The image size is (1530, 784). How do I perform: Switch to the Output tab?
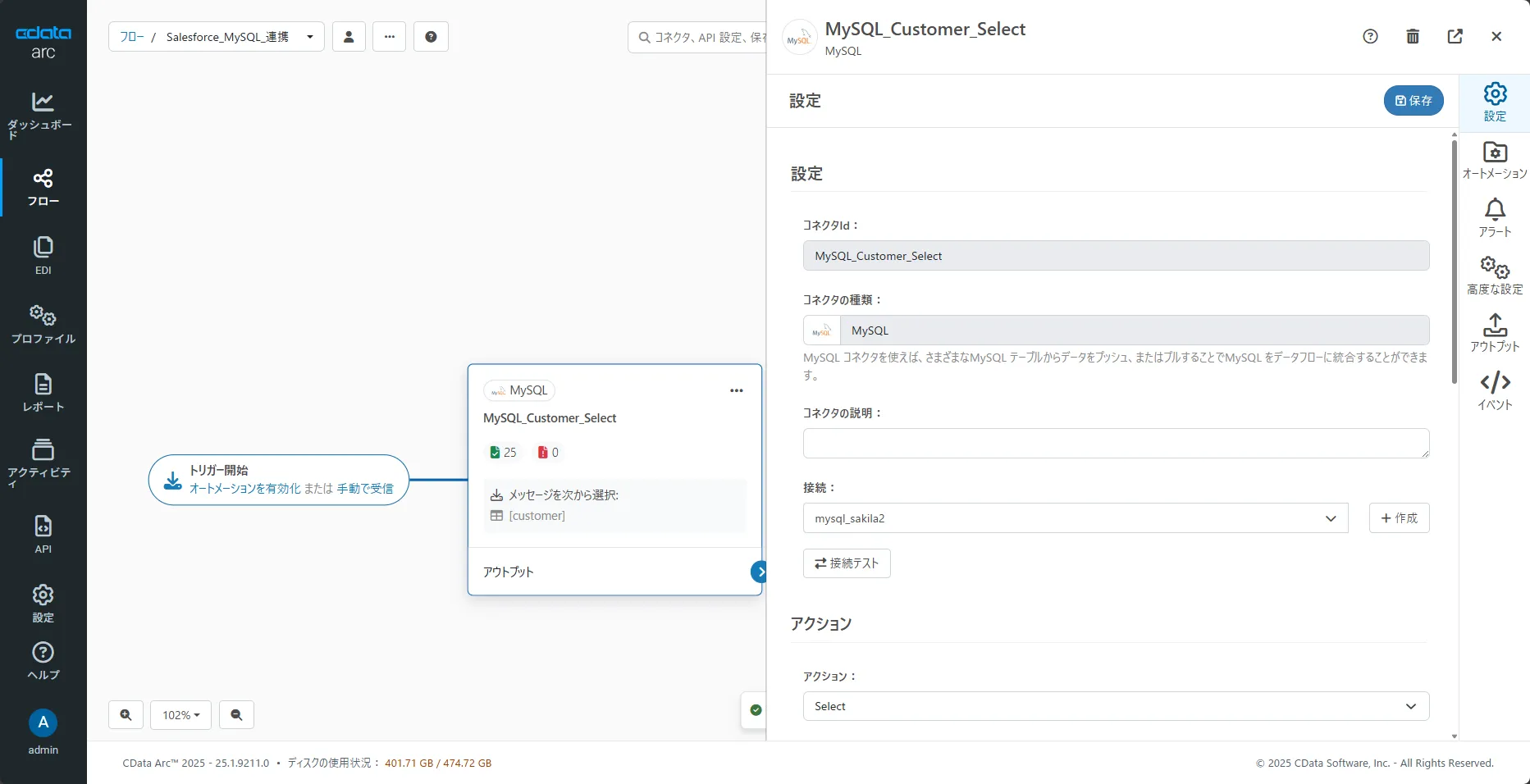(1495, 333)
